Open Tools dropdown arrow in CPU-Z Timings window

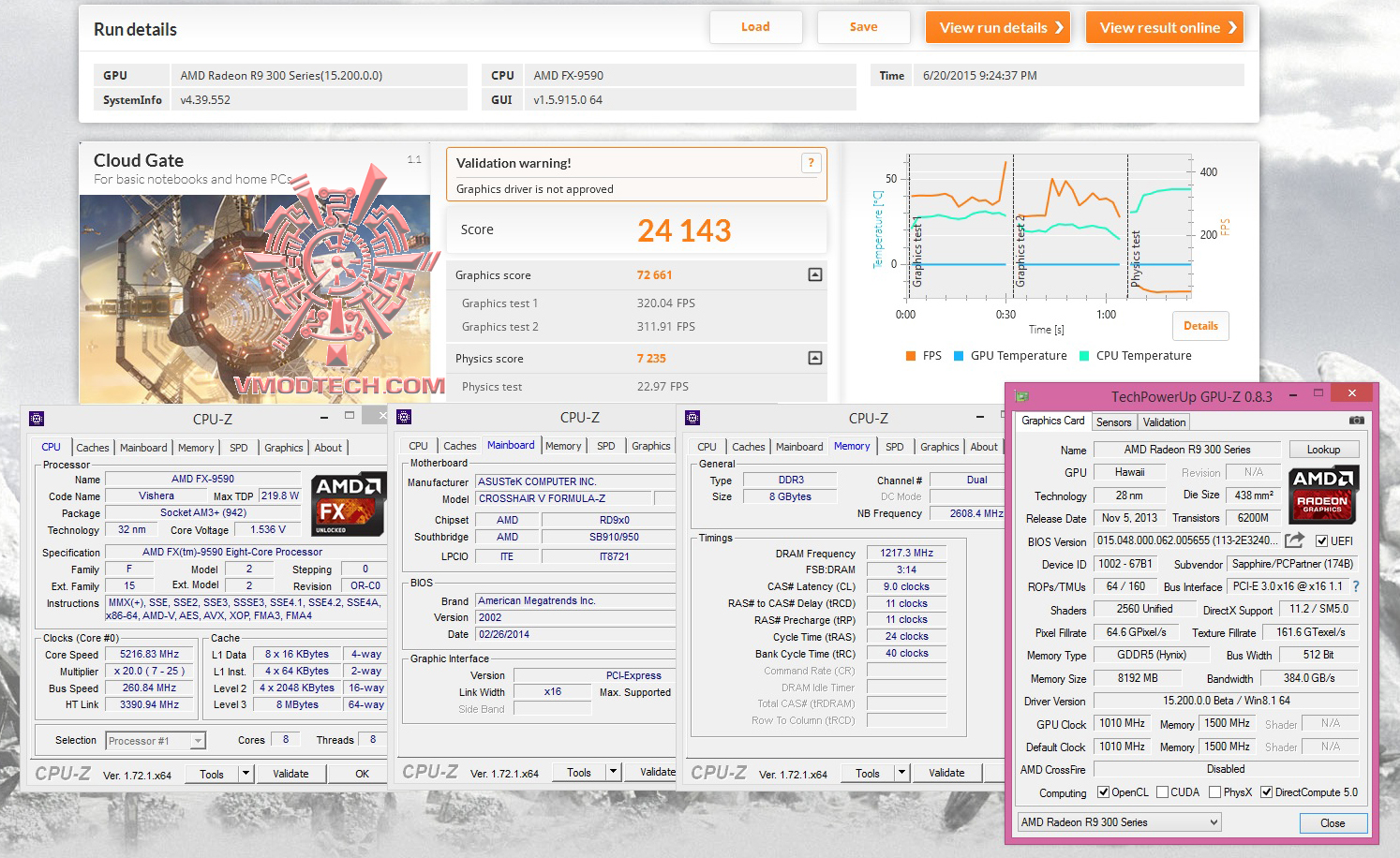pyautogui.click(x=902, y=773)
